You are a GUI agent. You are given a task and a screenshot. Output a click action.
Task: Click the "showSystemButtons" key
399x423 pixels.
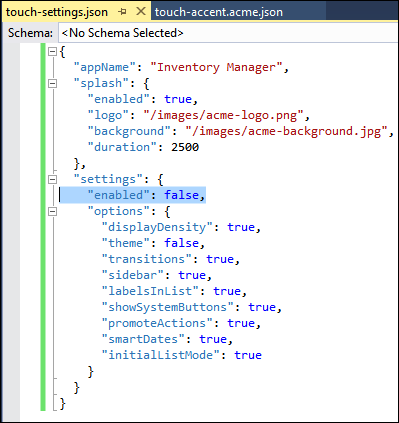click(168, 307)
